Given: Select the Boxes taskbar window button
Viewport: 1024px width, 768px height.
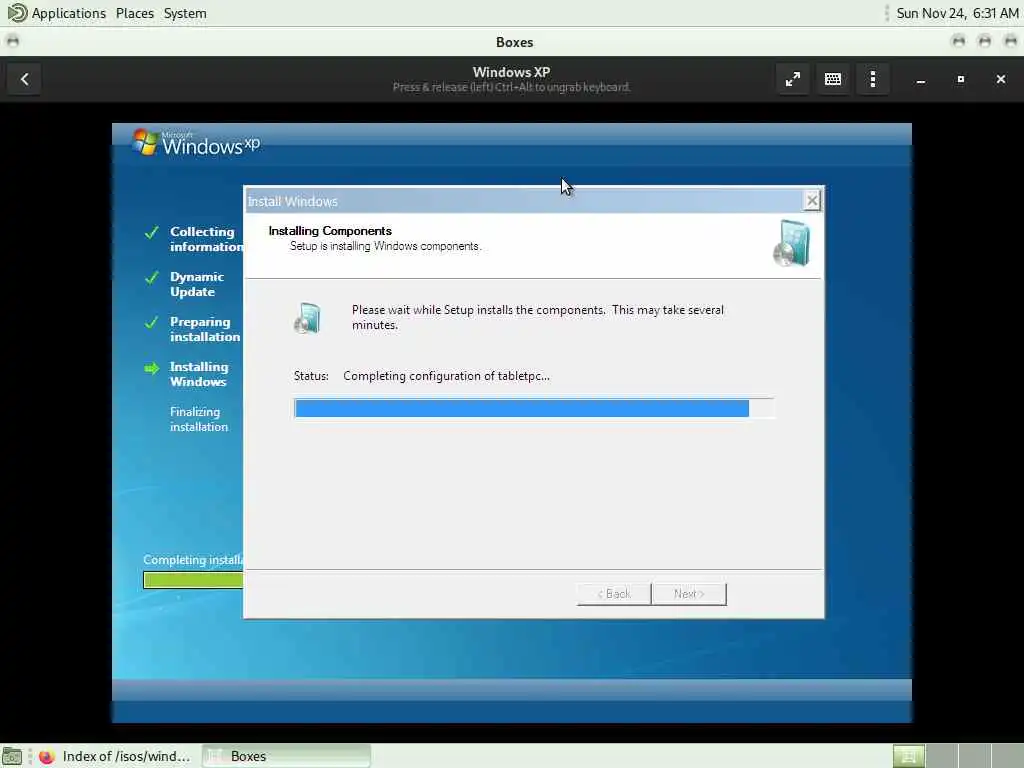Looking at the screenshot, I should [286, 756].
